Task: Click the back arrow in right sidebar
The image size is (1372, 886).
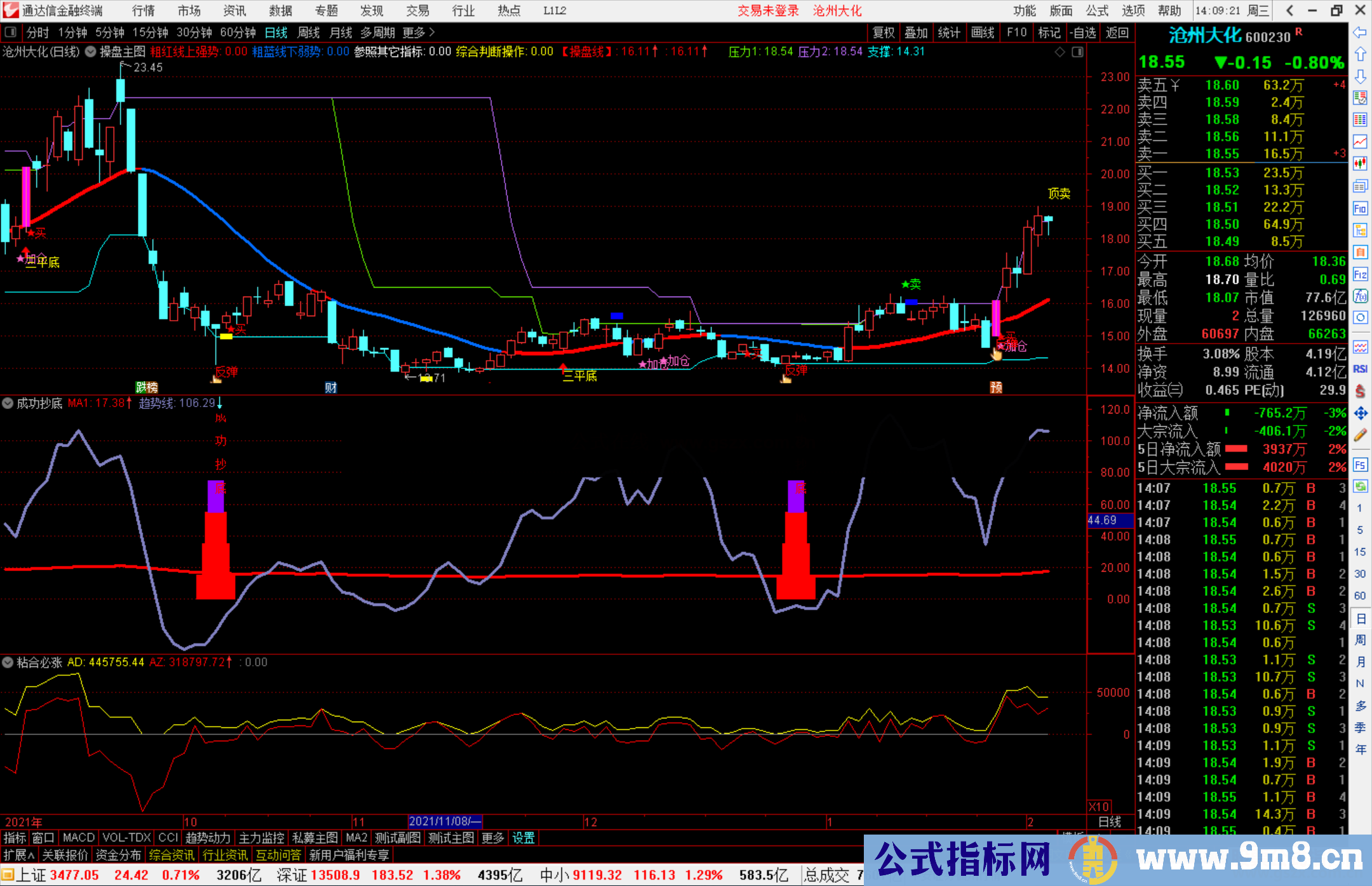Action: [x=1360, y=32]
